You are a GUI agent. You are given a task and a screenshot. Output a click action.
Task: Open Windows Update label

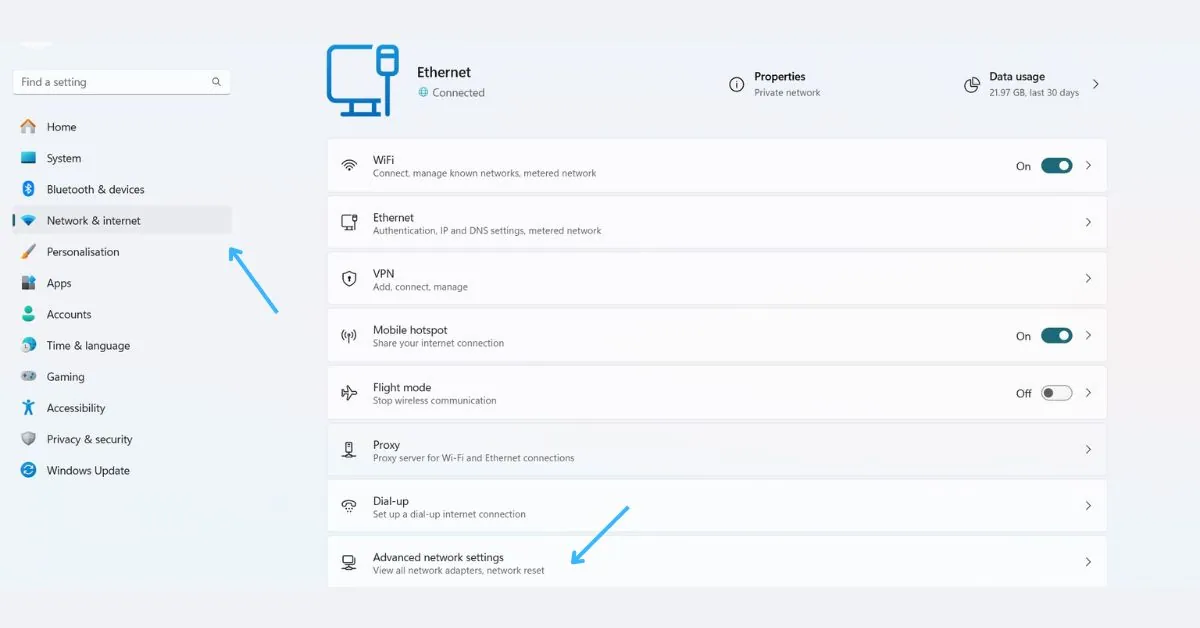(x=88, y=470)
